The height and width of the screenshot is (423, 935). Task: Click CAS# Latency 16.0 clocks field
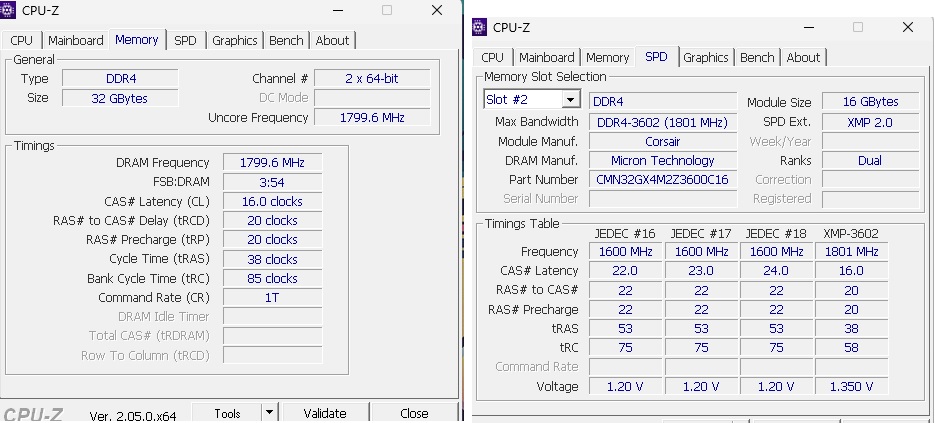point(273,201)
